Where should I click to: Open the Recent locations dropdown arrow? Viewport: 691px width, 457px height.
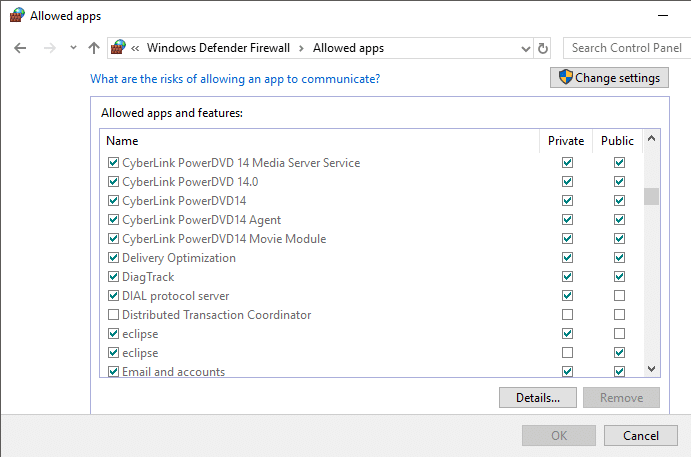(73, 48)
